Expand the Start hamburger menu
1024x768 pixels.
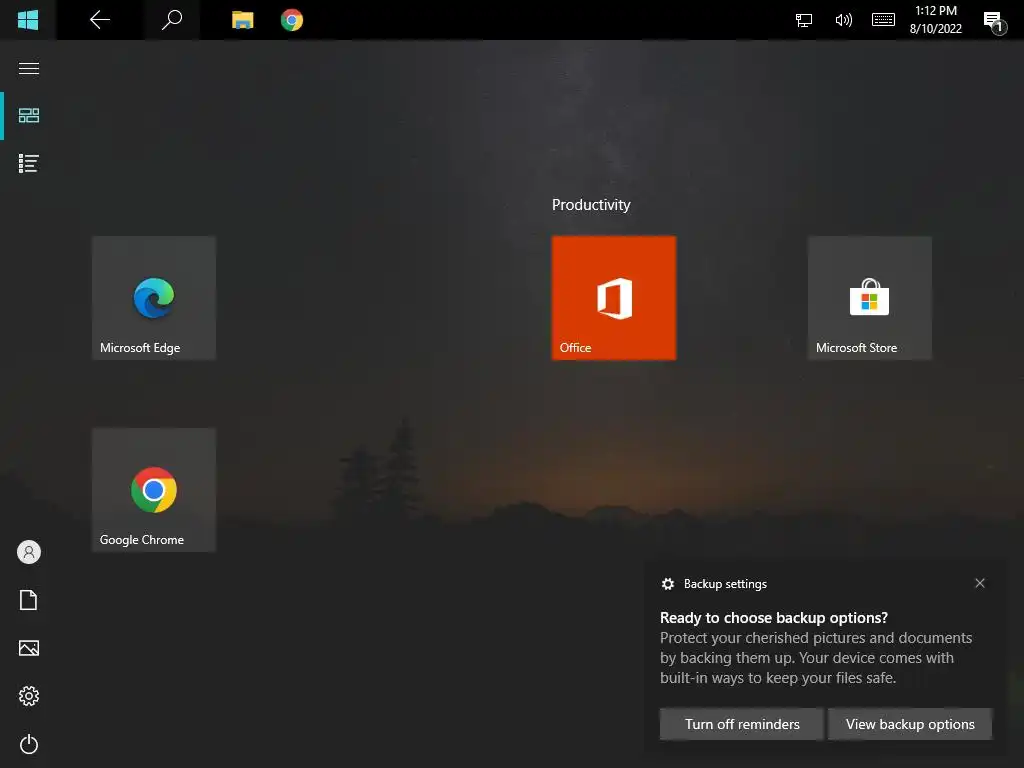(29, 69)
